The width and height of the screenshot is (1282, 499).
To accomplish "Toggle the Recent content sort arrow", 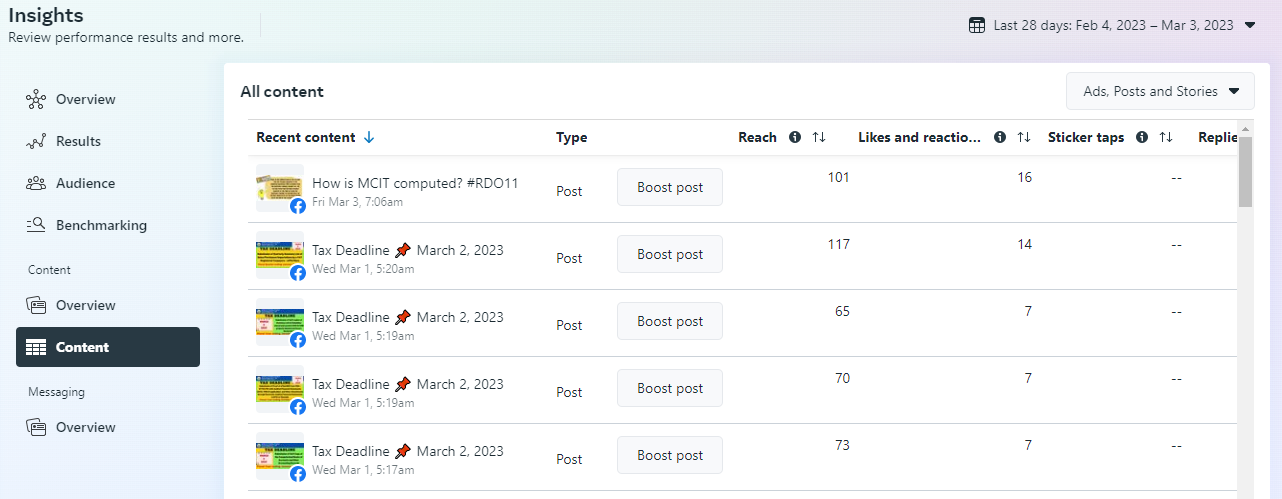I will (x=369, y=137).
